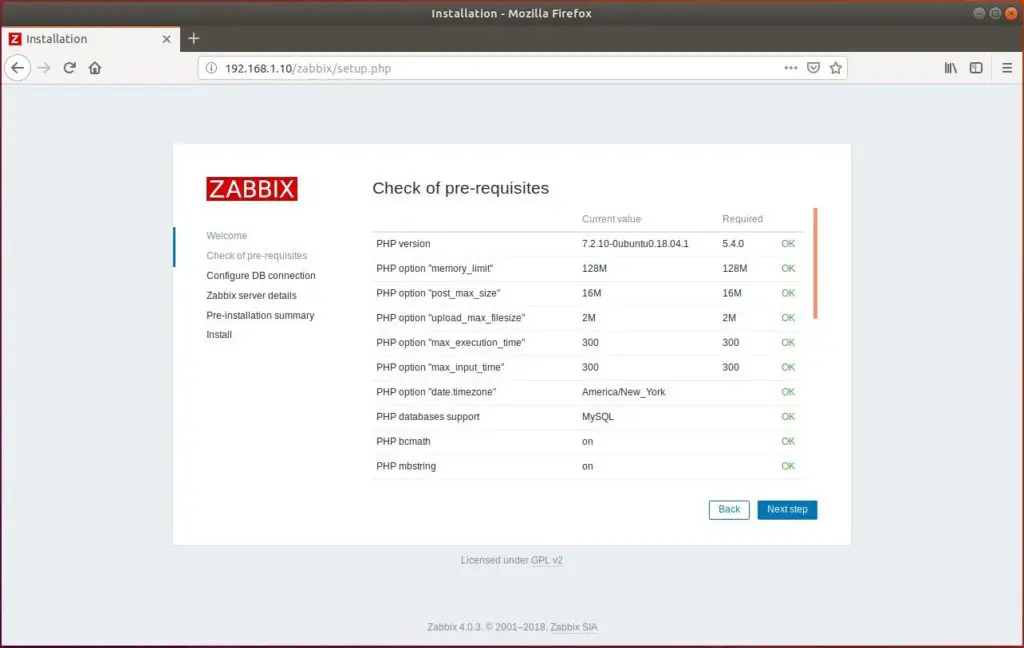Image resolution: width=1024 pixels, height=648 pixels.
Task: Select Zabbix server details step
Action: pos(251,295)
